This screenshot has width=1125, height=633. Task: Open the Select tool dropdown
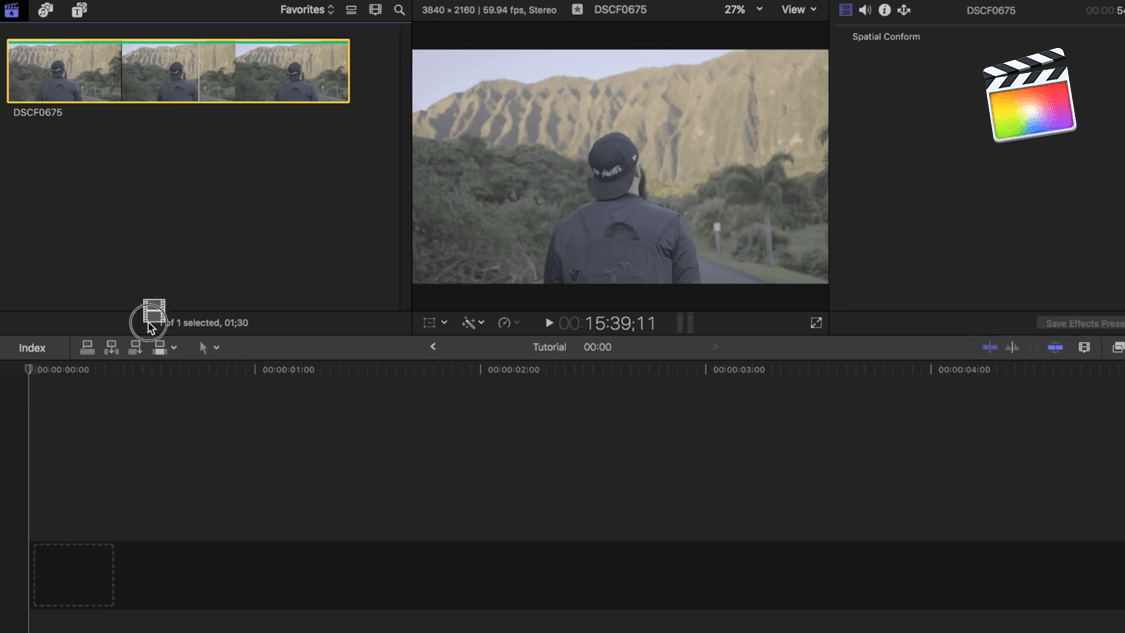[x=209, y=347]
